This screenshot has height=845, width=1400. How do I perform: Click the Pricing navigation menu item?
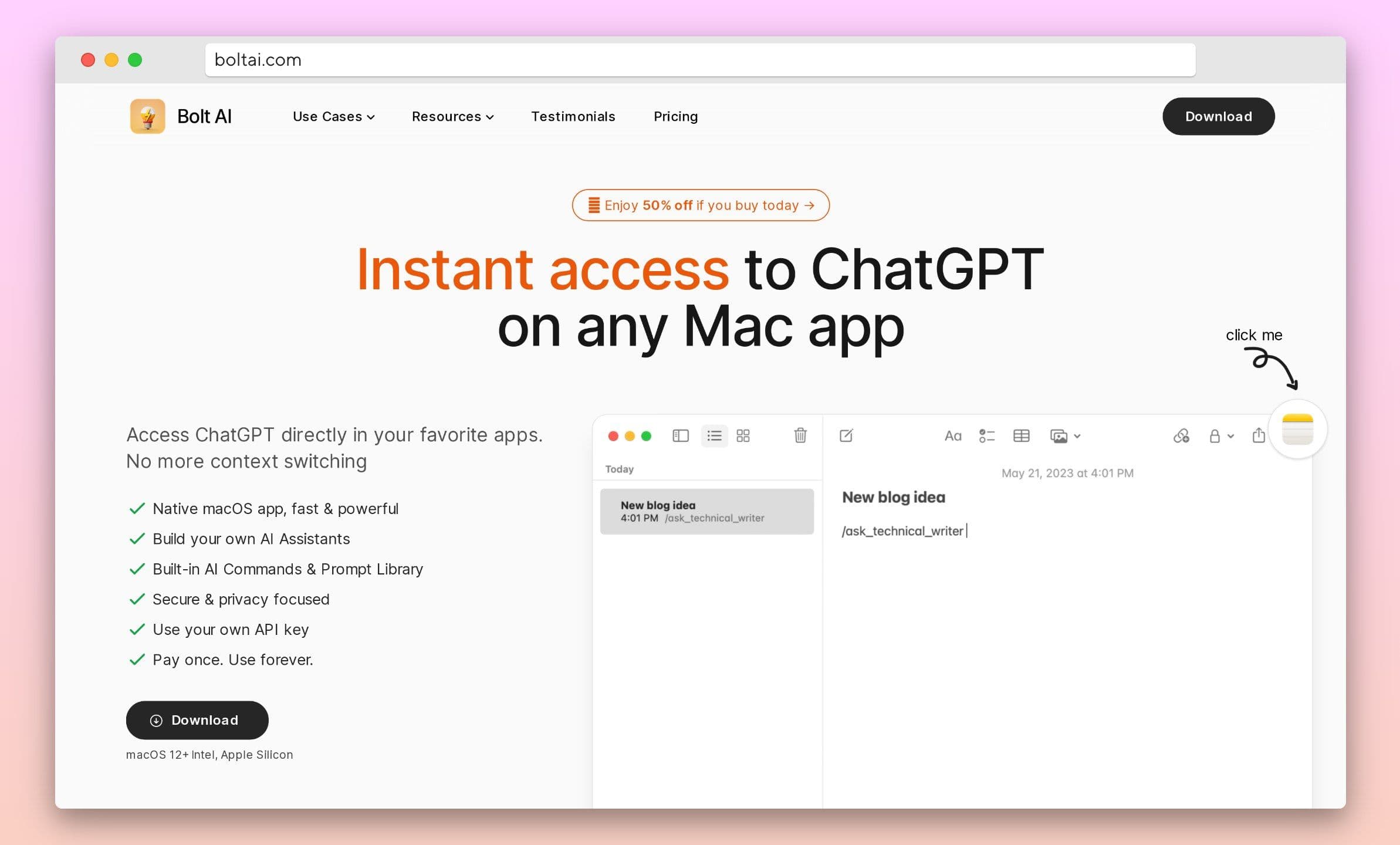pyautogui.click(x=675, y=116)
